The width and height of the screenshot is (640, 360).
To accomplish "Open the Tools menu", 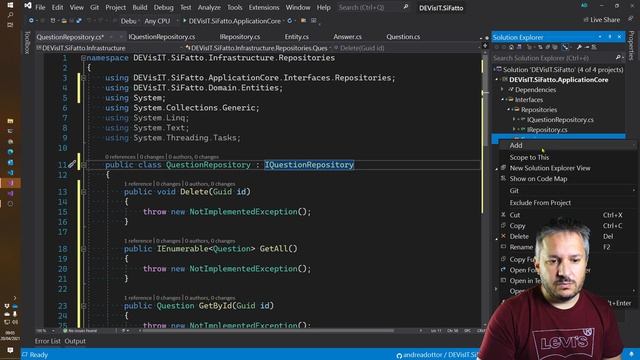I will 234,7.
